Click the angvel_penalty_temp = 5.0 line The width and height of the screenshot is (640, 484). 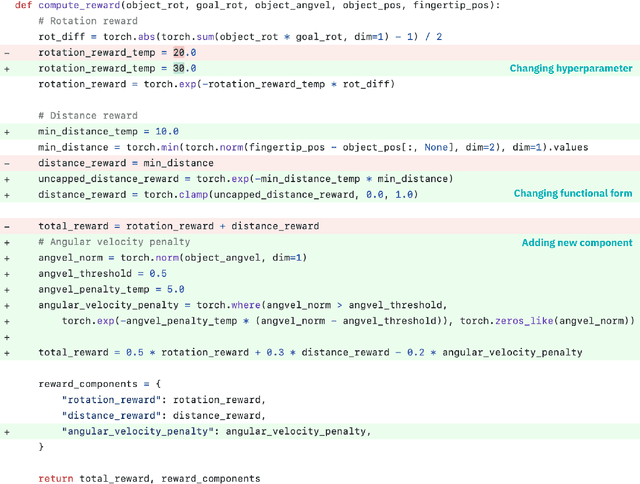pos(110,289)
